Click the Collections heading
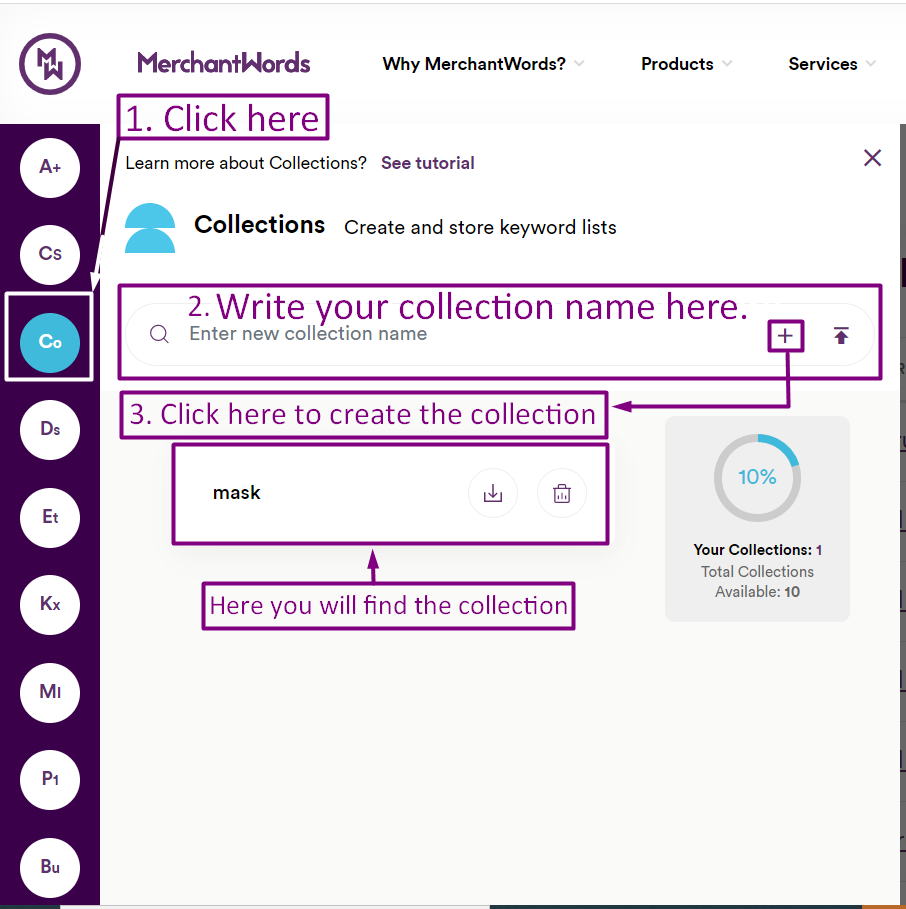 260,224
